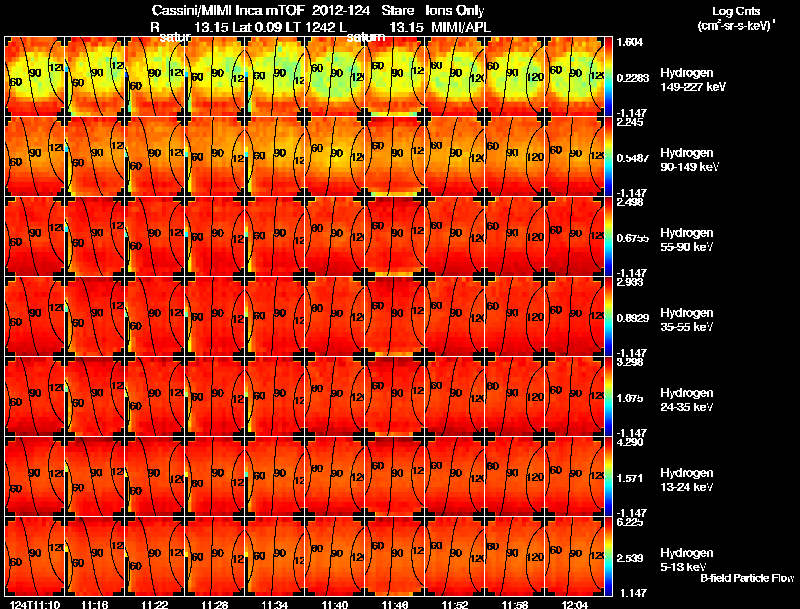Click the color bar for Hydrogen 13-24 keV
The width and height of the screenshot is (800, 609).
608,477
